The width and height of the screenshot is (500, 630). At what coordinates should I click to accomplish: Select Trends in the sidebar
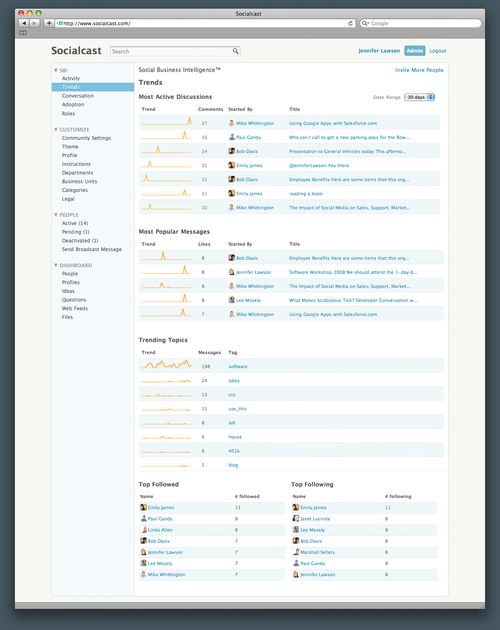[93, 87]
